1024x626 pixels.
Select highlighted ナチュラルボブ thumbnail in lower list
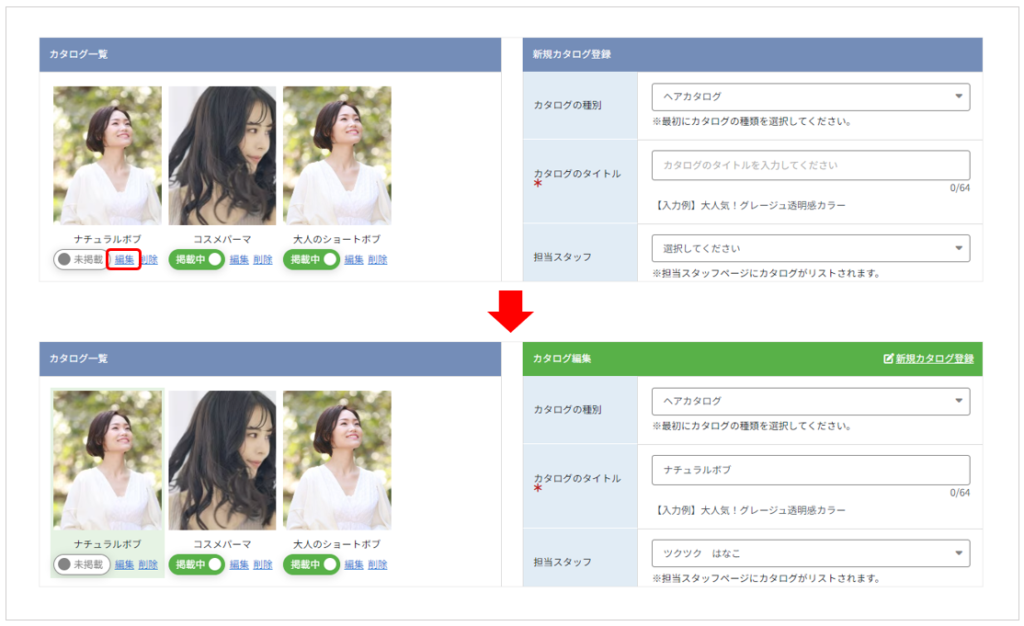click(107, 460)
